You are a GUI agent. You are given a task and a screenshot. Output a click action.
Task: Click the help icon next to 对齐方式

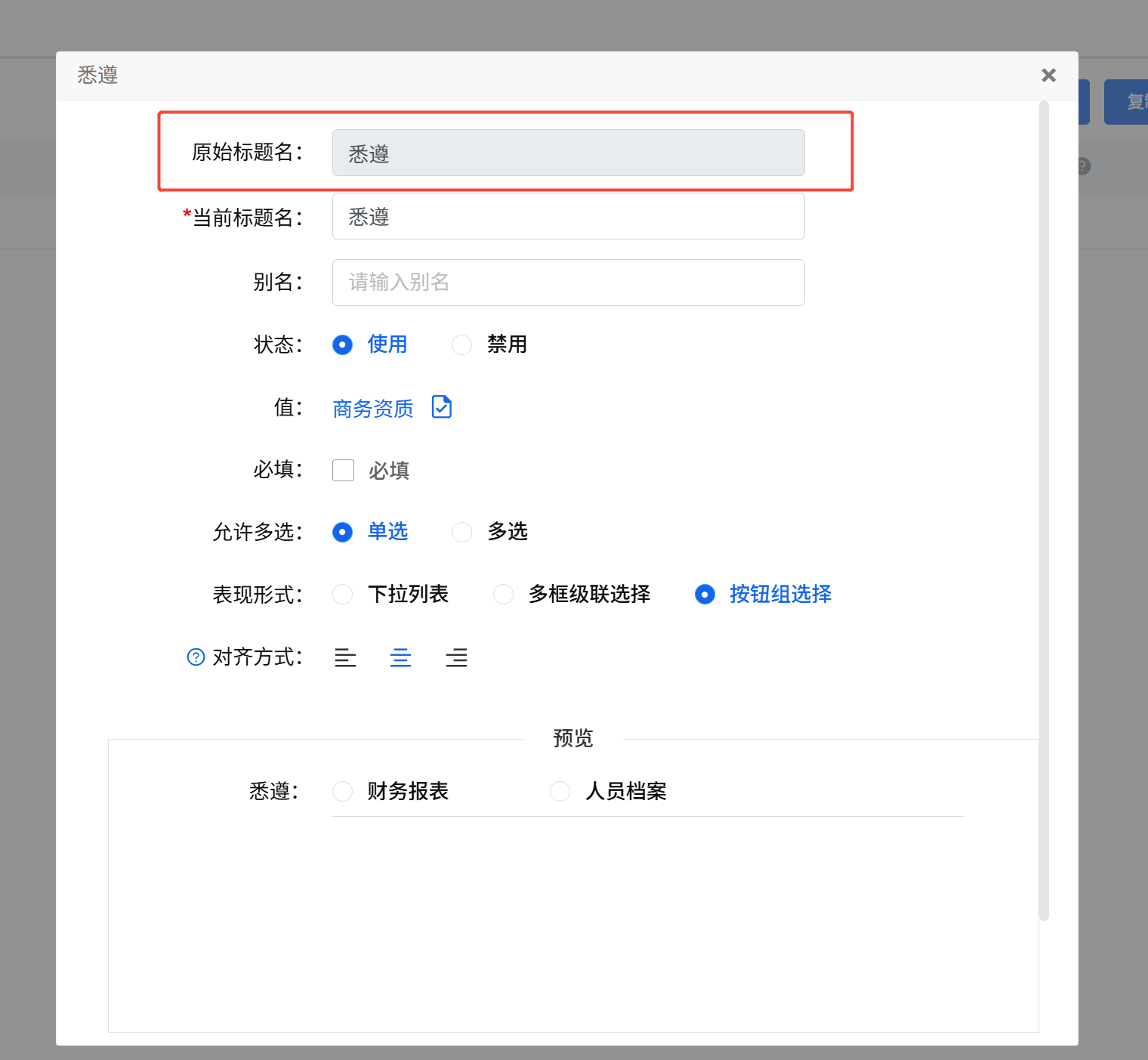196,657
